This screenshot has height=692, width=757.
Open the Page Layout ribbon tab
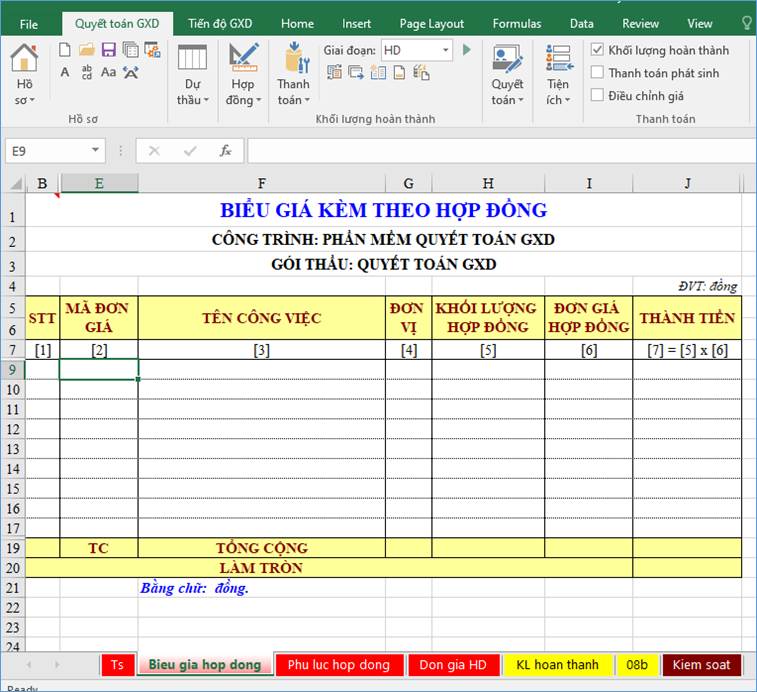[431, 23]
